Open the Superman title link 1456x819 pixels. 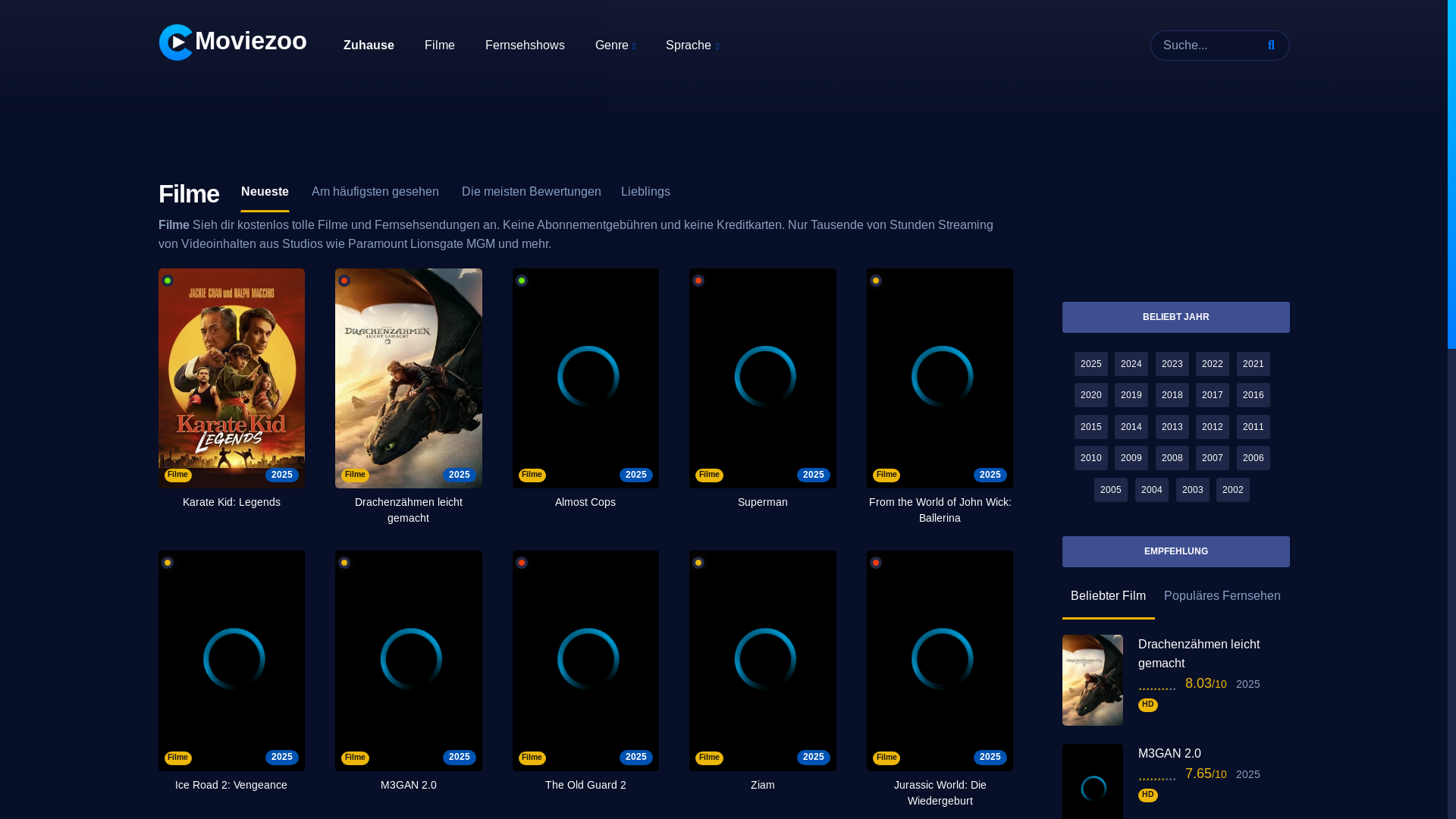762,502
